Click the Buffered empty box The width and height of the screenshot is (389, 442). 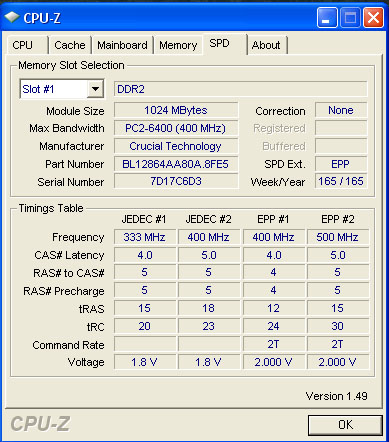pyautogui.click(x=341, y=146)
